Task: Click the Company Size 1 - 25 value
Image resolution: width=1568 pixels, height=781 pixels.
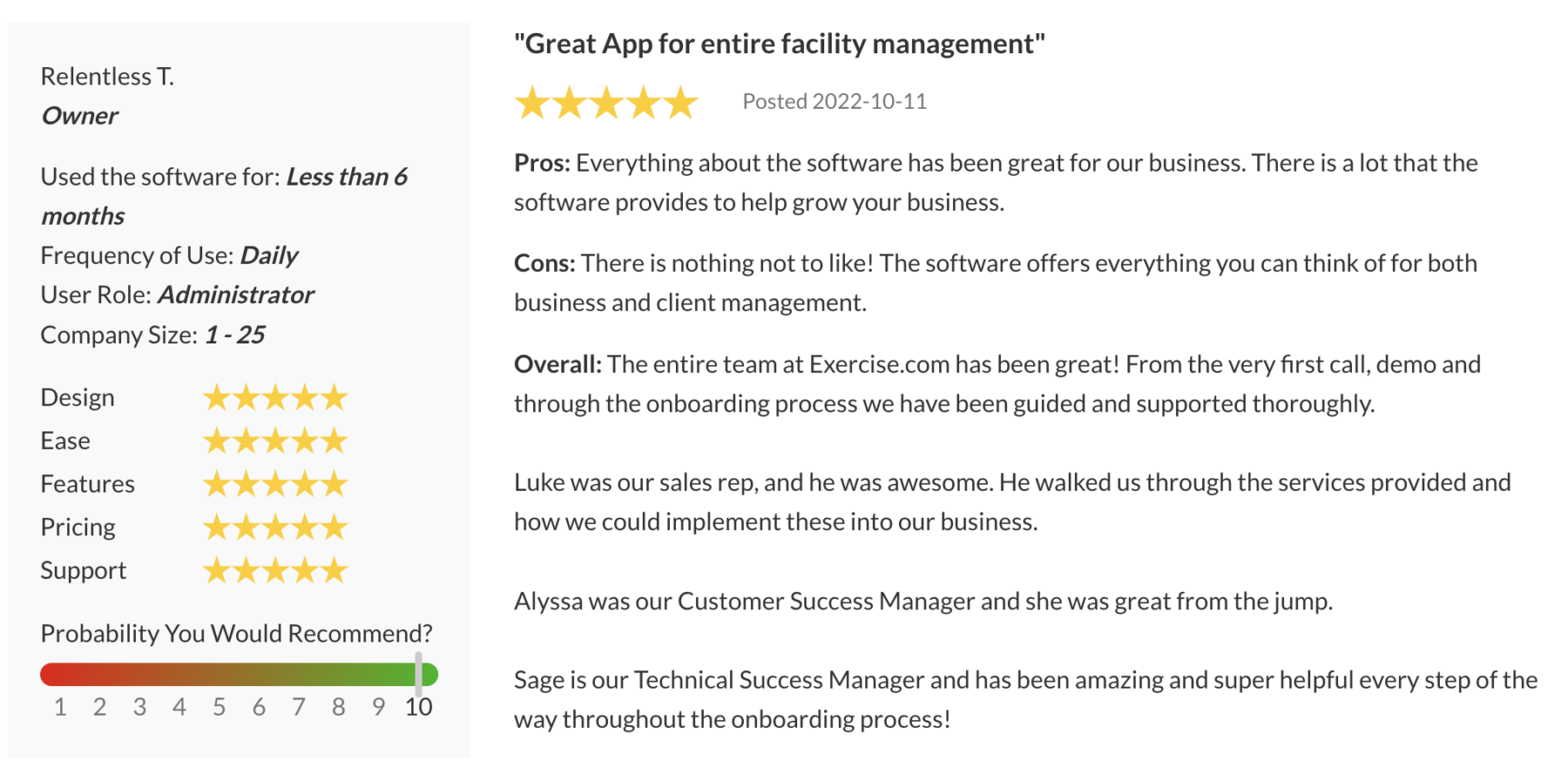Action: tap(234, 335)
